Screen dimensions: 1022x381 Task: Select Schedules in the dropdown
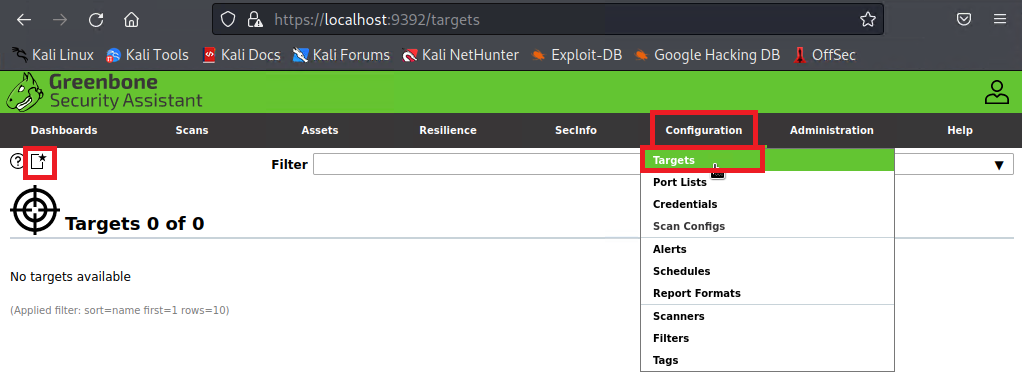point(768,272)
